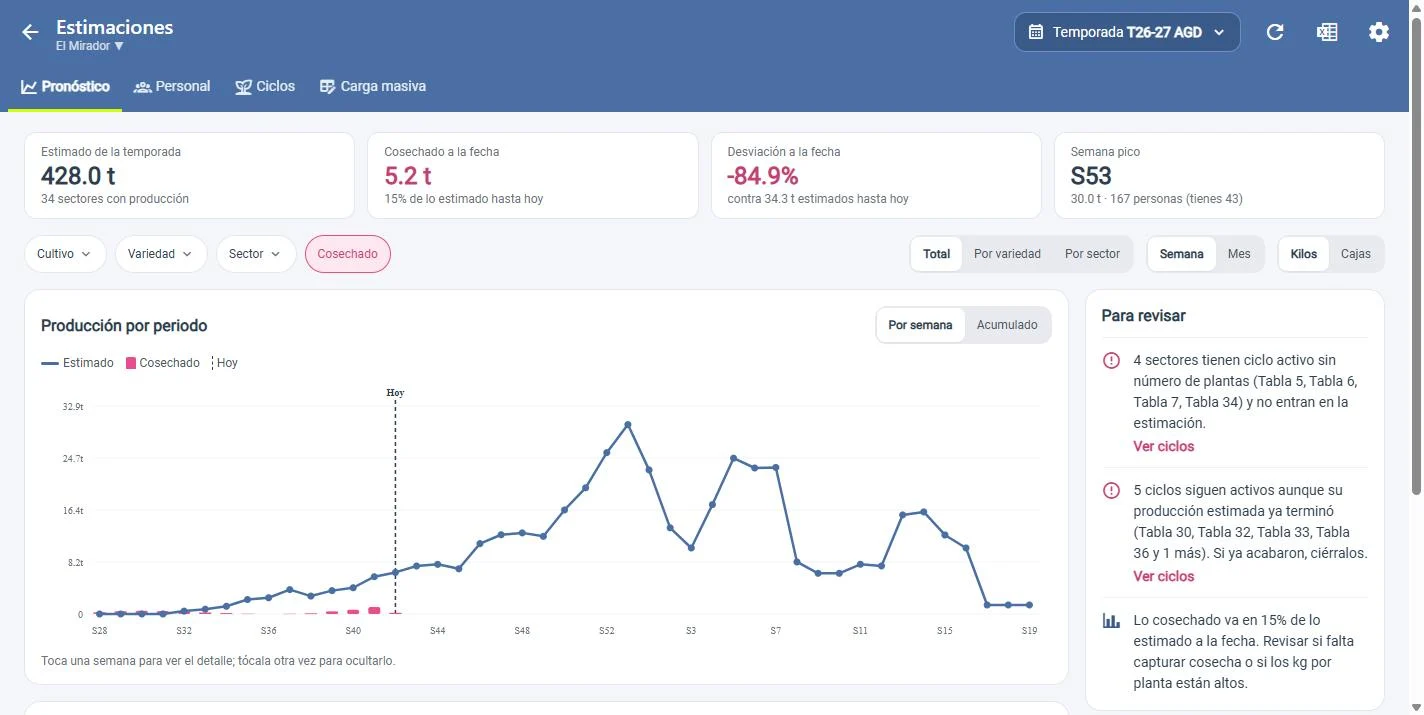Open 'Ver ciclos' under the active cycles alert
This screenshot has height=715, width=1424.
tap(1163, 576)
